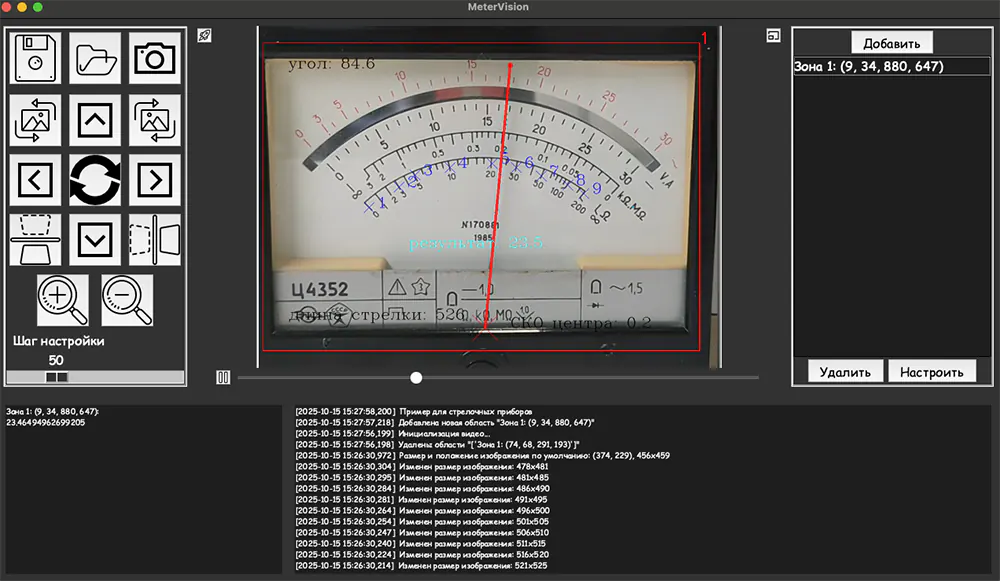Click the log line 'Инициализация видео...'
This screenshot has height=581, width=1000.
tap(392, 434)
